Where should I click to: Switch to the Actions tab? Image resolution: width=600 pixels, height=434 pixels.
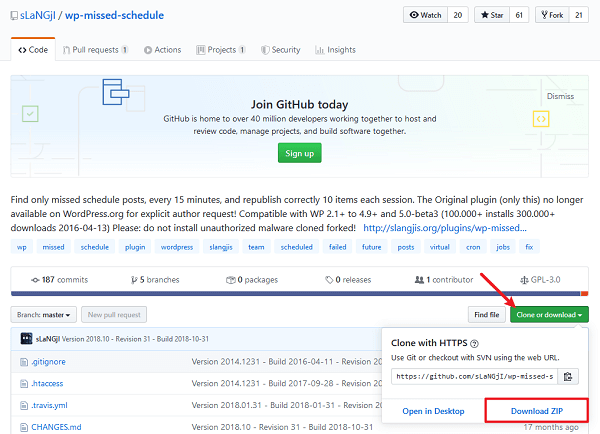coord(163,50)
